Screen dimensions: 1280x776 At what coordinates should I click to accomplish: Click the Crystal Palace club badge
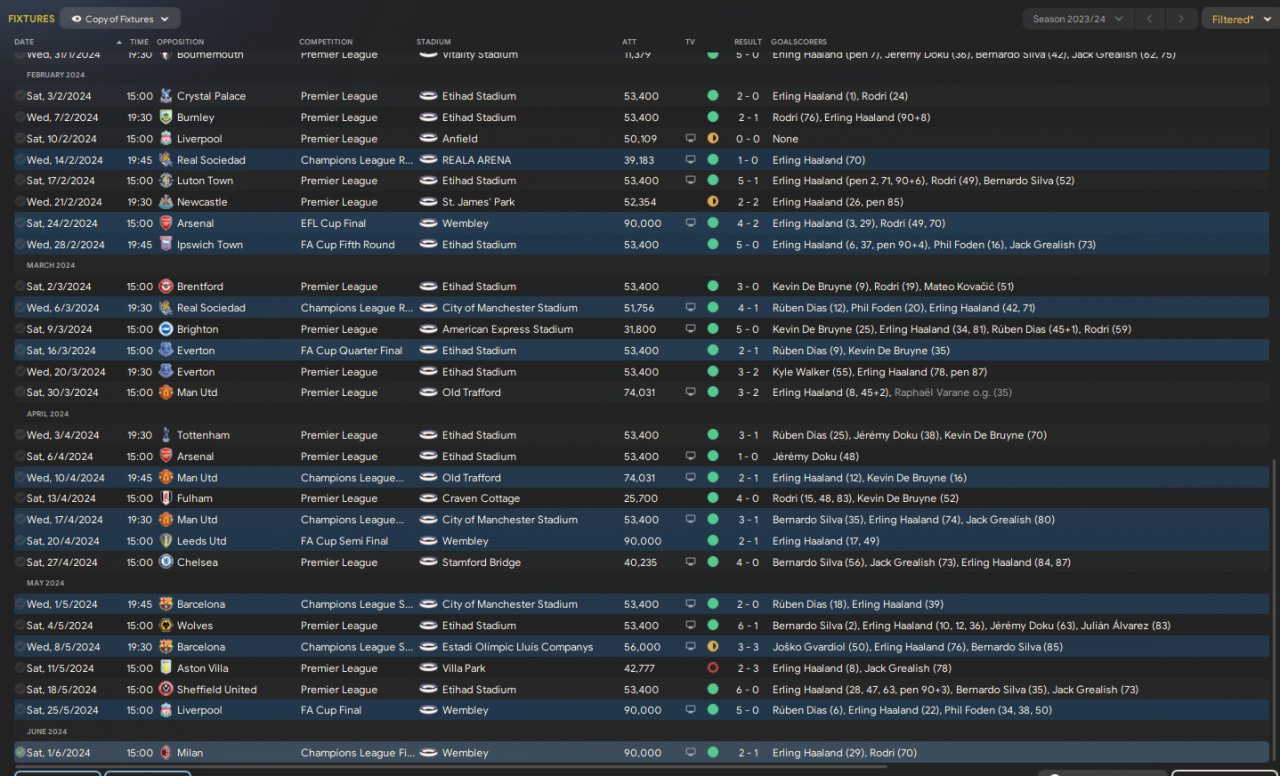[165, 96]
